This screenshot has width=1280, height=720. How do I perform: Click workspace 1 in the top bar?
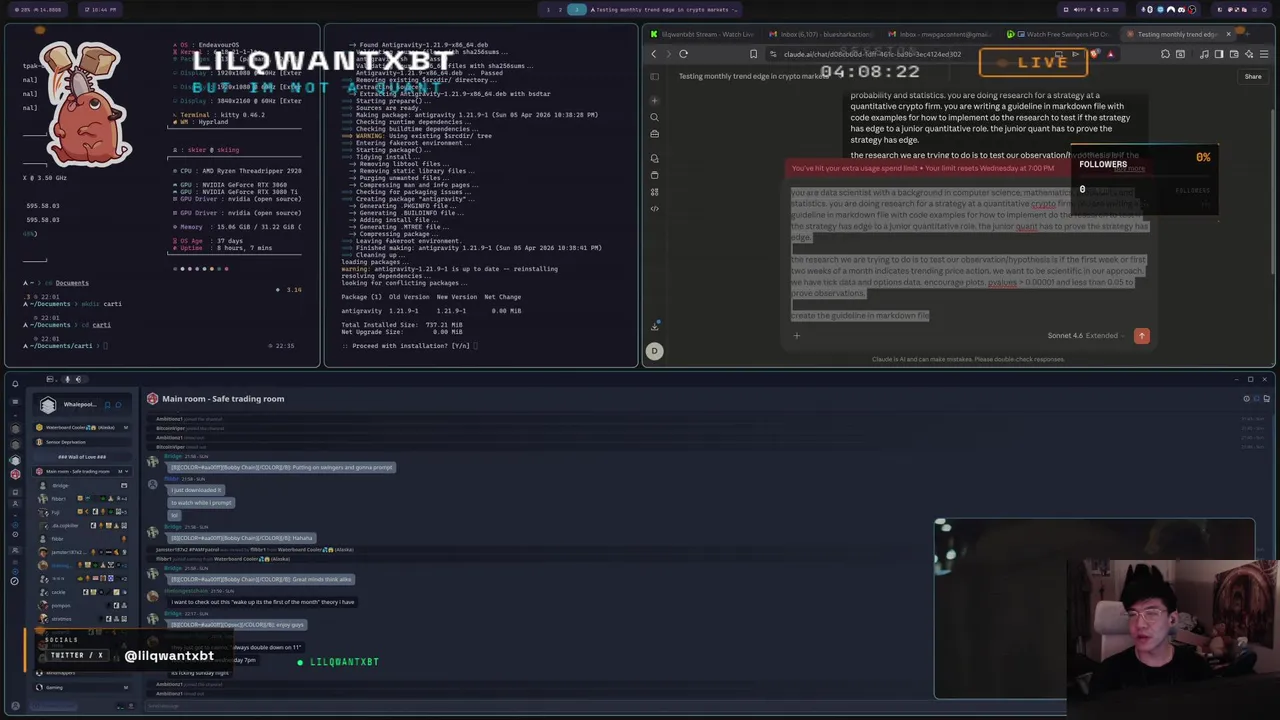548,9
